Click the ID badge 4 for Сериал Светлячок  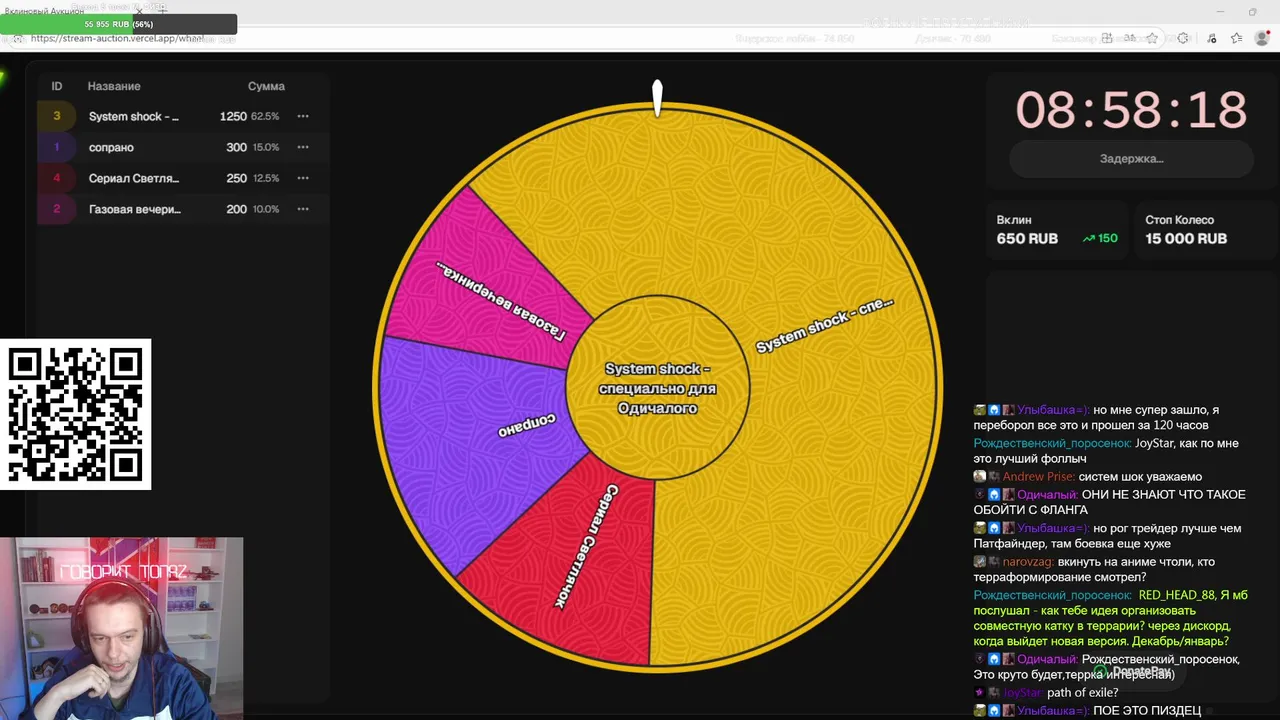57,178
